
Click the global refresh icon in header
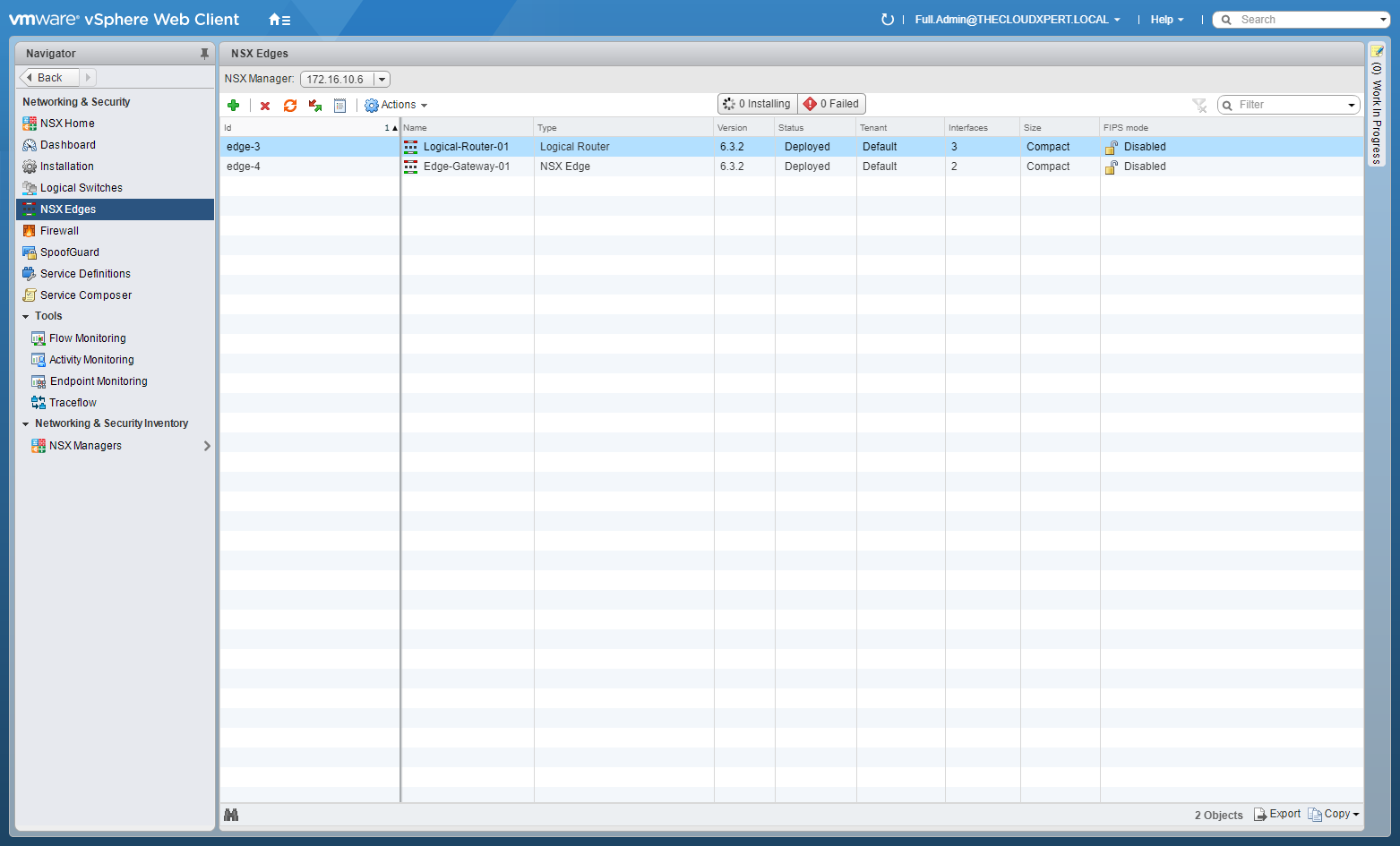pos(887,20)
